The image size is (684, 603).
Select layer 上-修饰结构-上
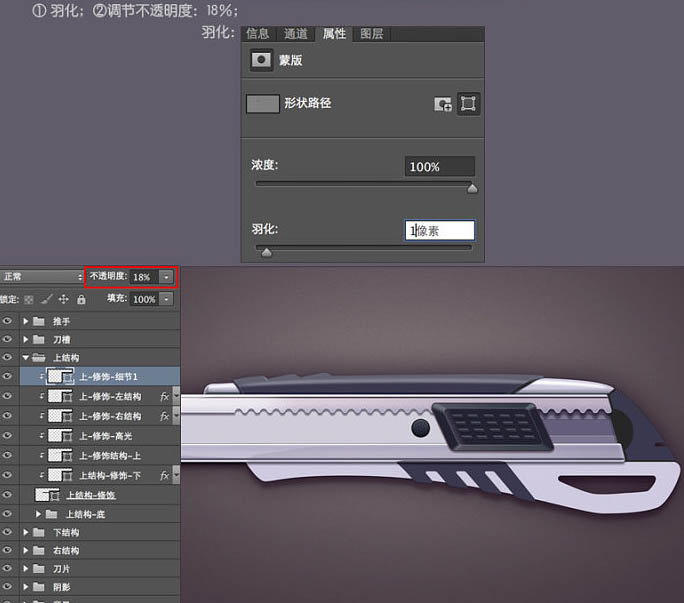[100, 456]
